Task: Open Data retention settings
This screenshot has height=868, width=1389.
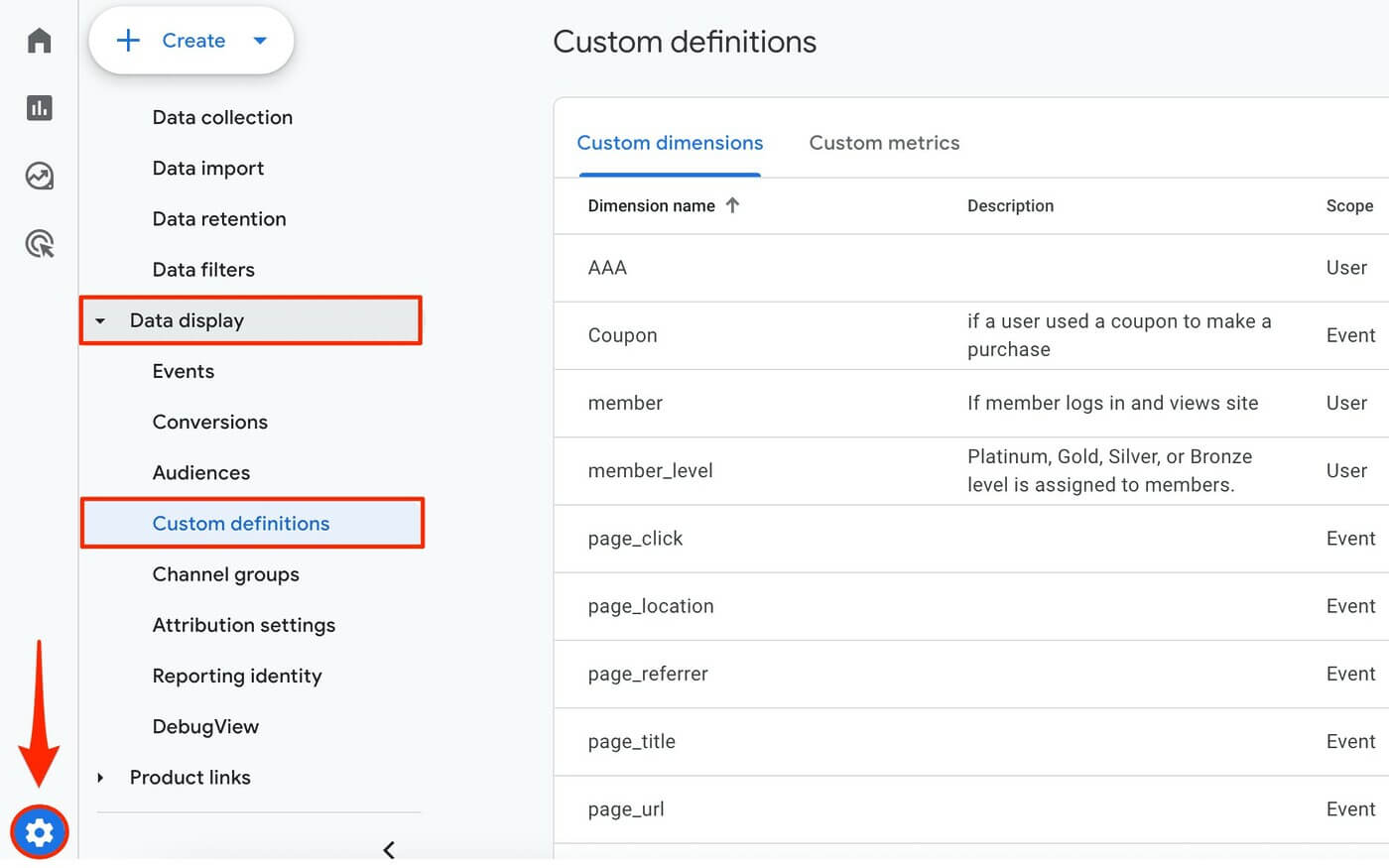Action: point(219,218)
